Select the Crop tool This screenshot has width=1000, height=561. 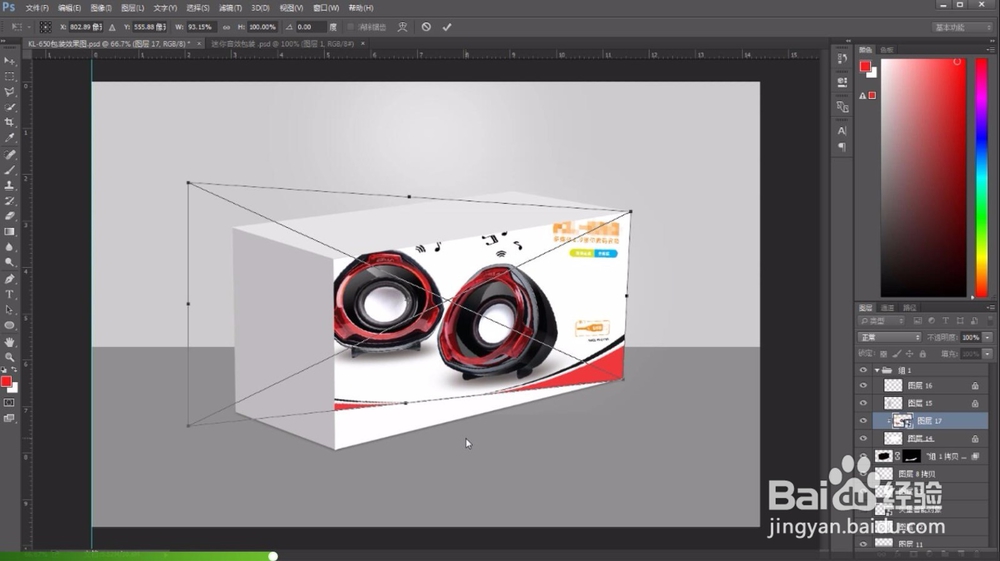[9, 122]
